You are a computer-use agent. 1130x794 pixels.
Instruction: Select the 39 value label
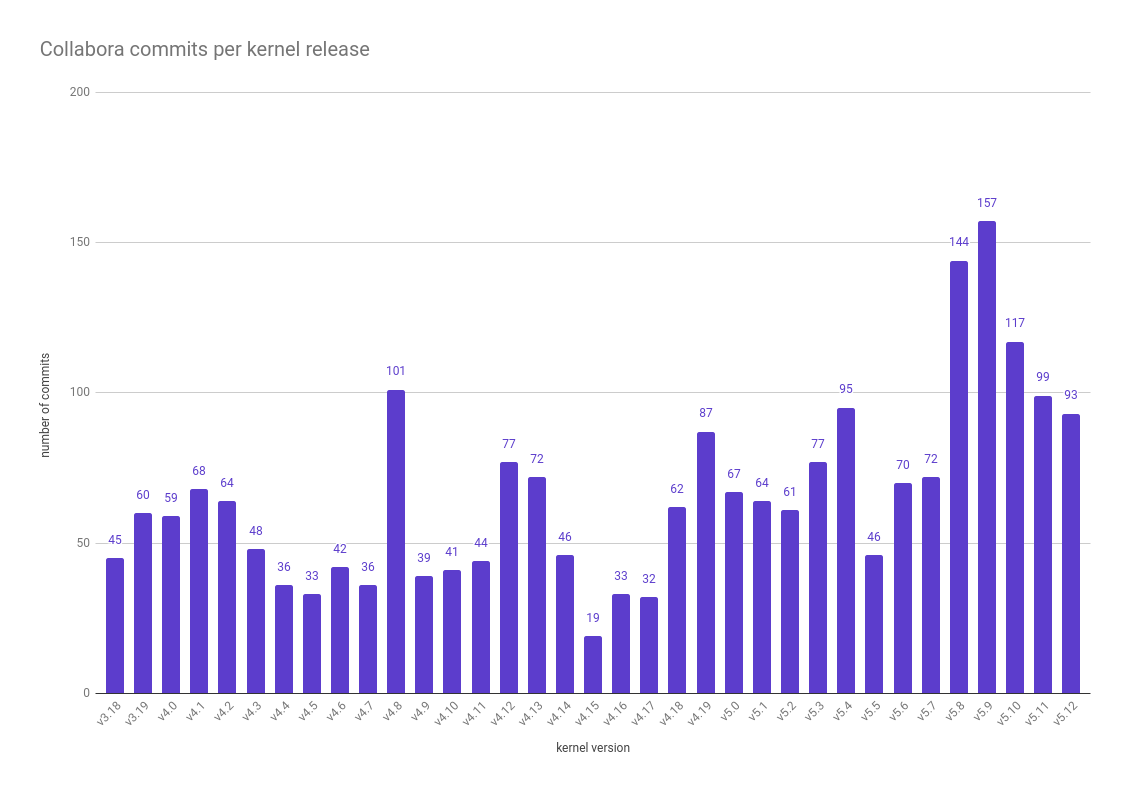click(424, 558)
